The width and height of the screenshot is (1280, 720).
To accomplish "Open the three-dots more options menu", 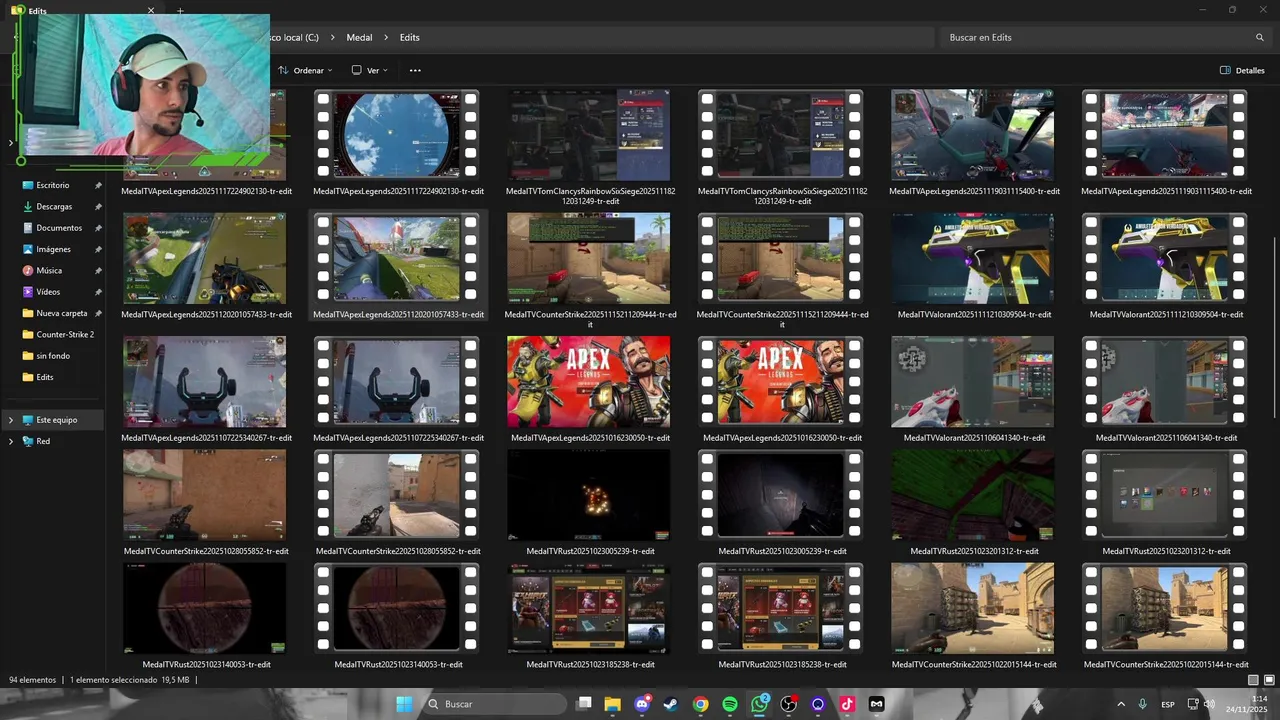I will click(415, 70).
